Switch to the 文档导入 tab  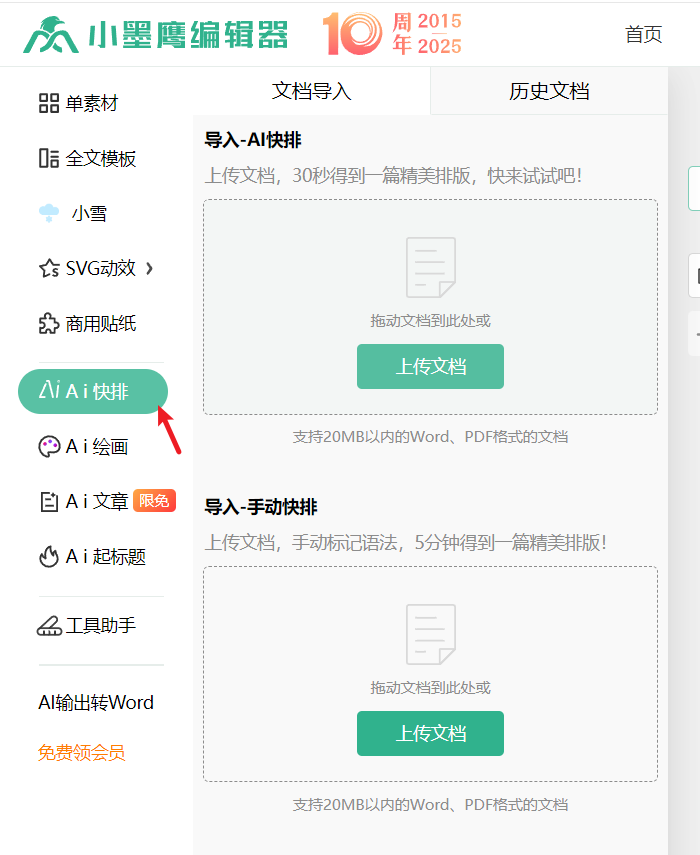click(311, 91)
